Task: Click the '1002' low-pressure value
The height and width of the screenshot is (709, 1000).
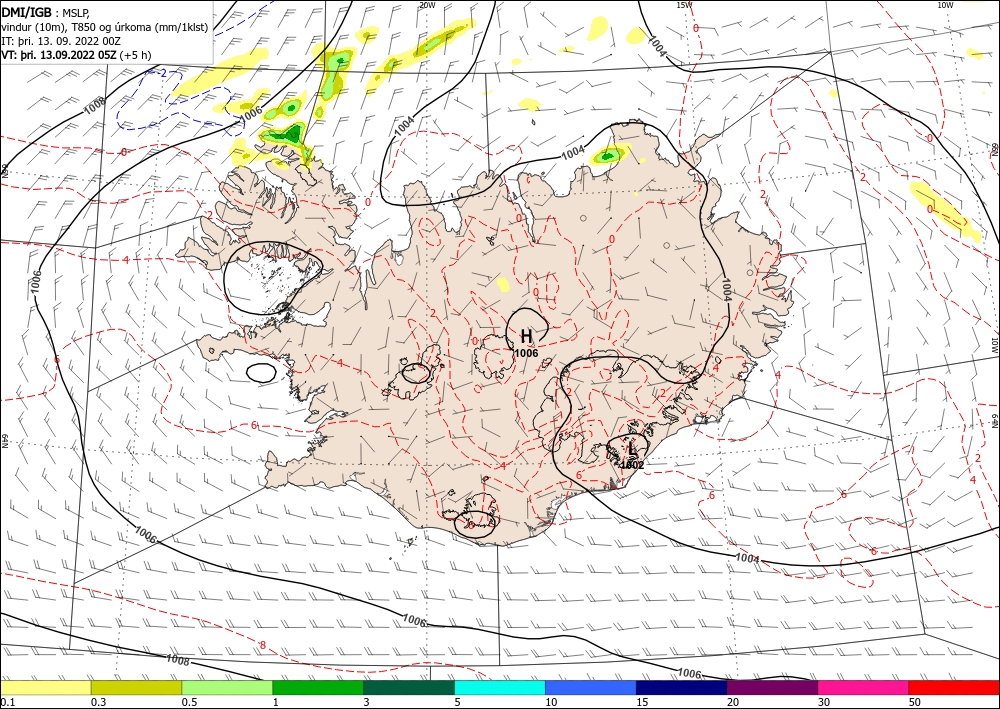Action: [x=632, y=465]
